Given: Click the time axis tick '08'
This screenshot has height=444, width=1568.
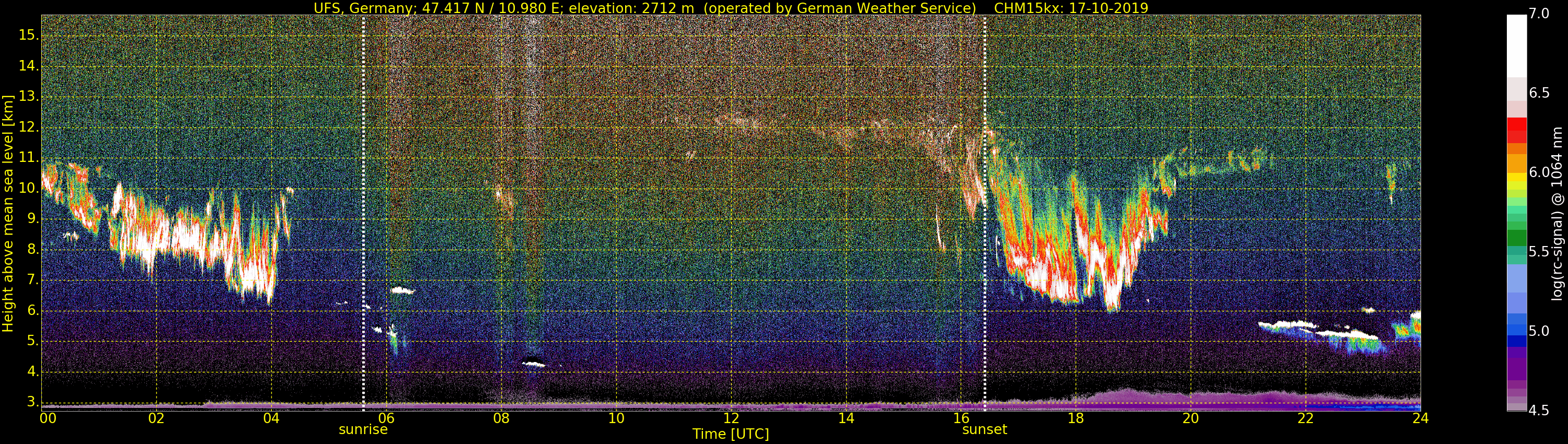Looking at the screenshot, I should (501, 418).
